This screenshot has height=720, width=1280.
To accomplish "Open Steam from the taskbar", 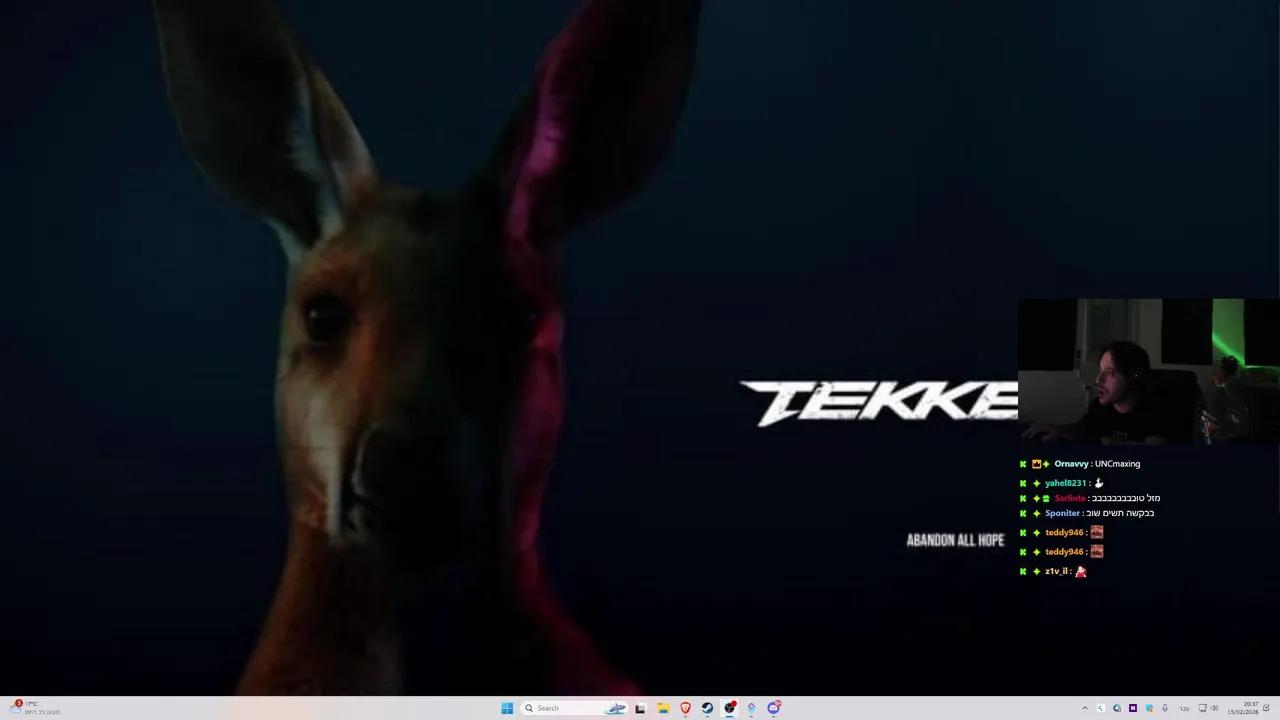I will 707,708.
